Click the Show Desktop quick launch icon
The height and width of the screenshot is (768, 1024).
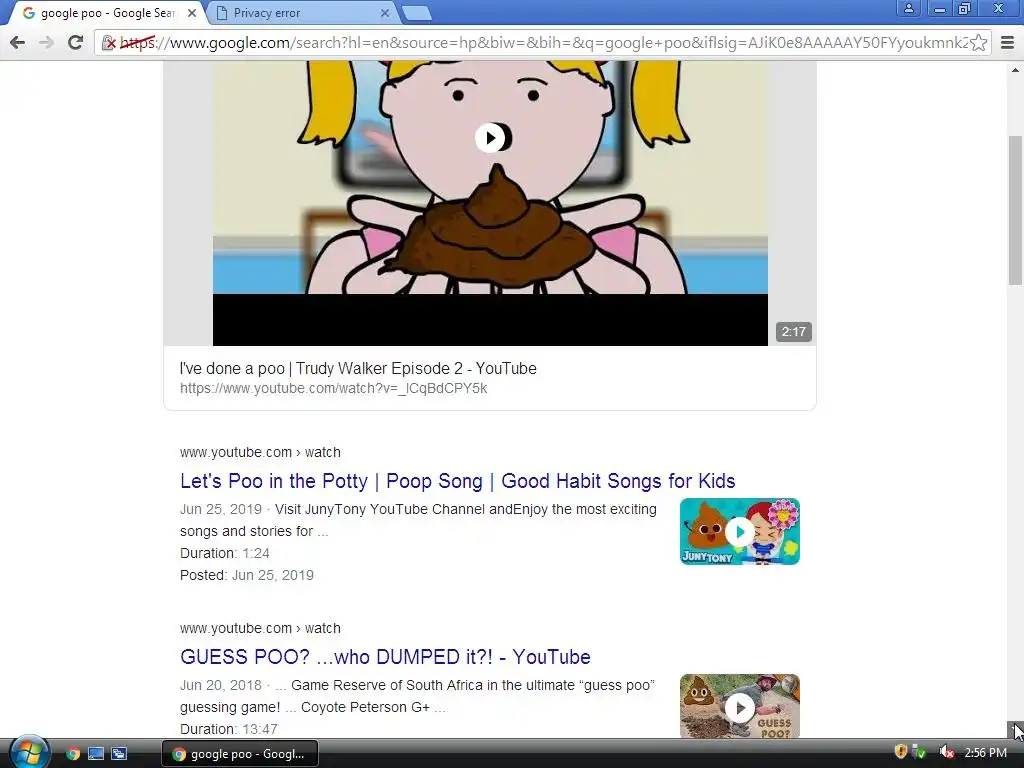(x=96, y=754)
